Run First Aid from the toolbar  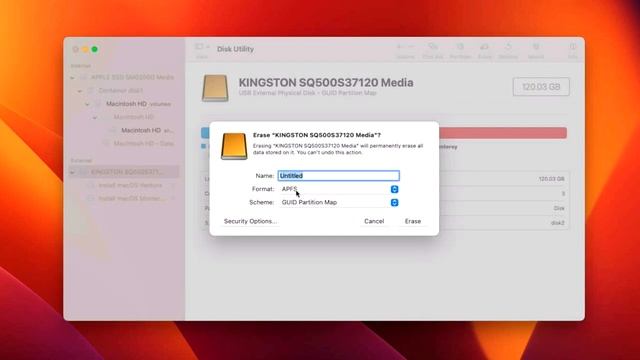click(x=433, y=47)
